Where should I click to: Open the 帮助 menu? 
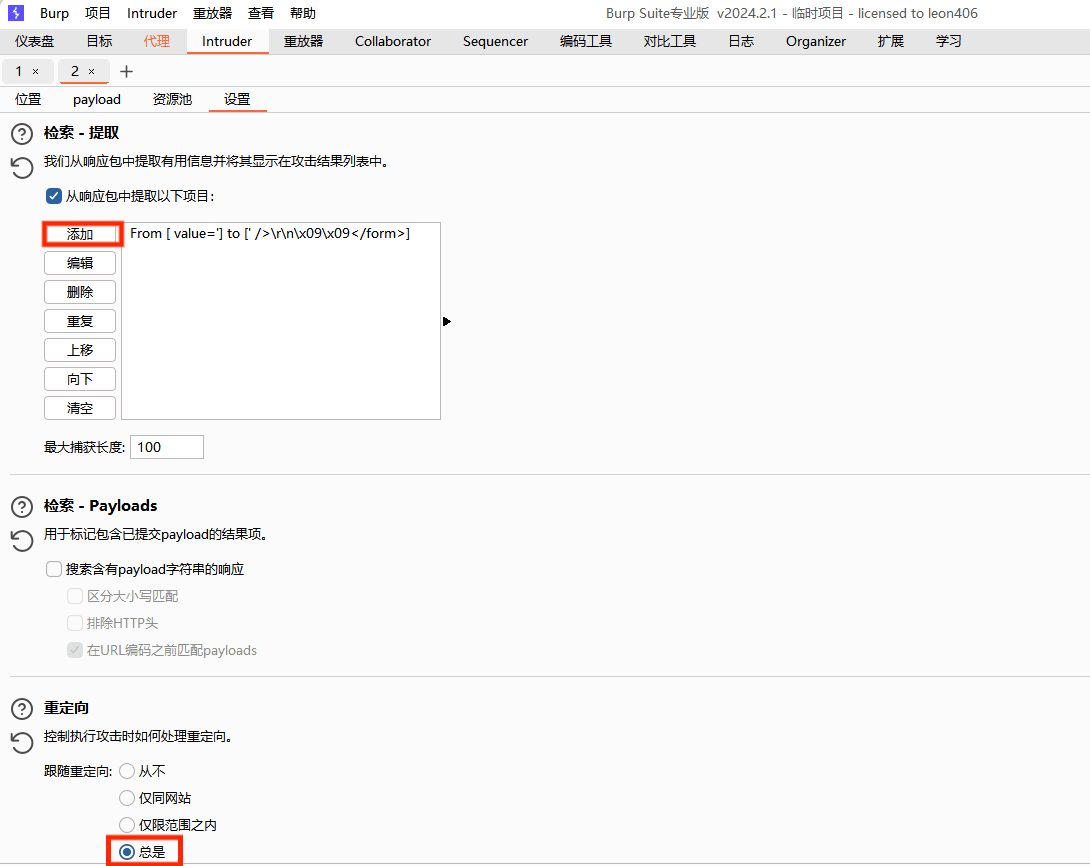coord(302,13)
